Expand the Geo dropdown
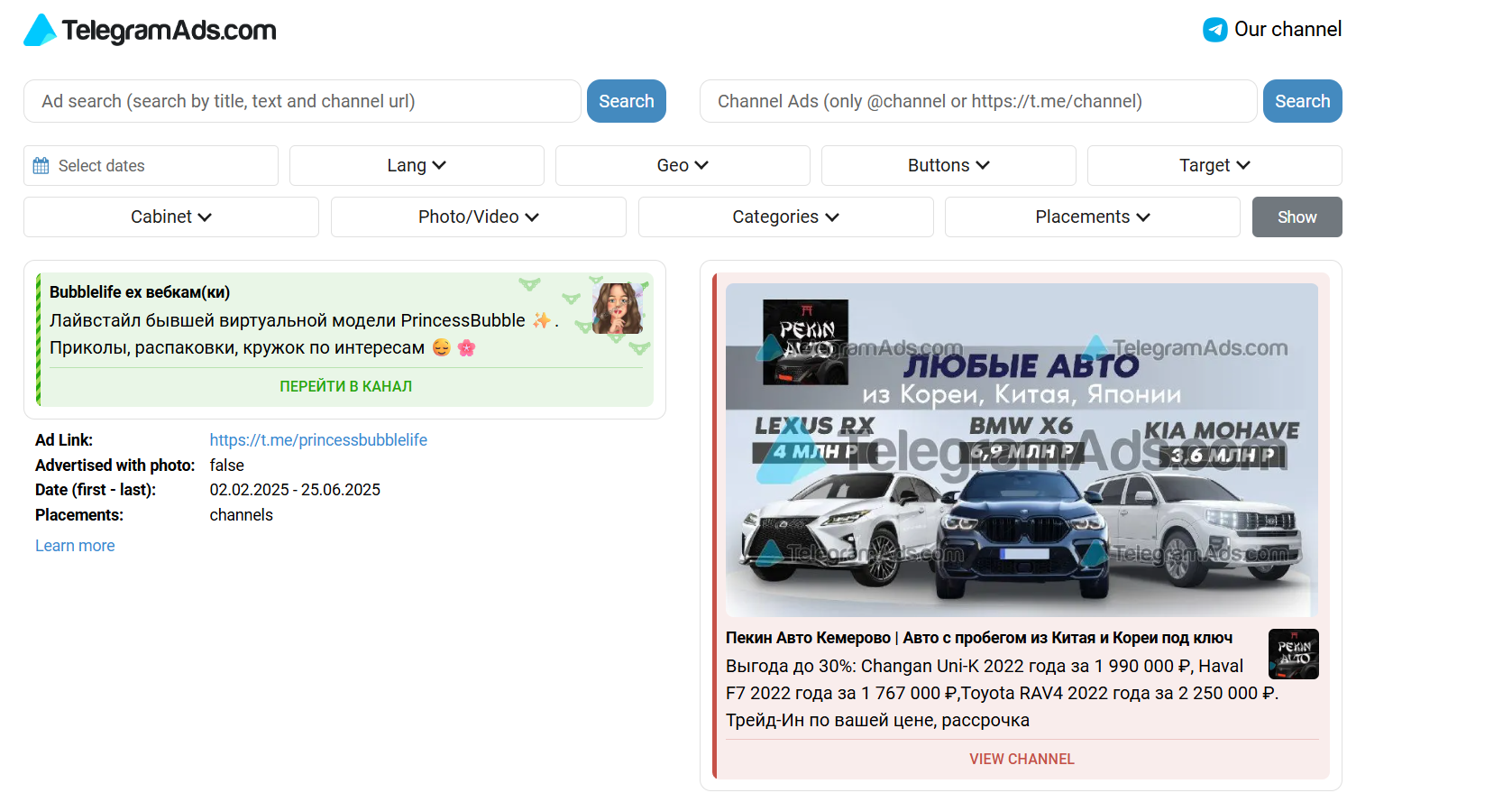The image size is (1512, 793). point(683,166)
